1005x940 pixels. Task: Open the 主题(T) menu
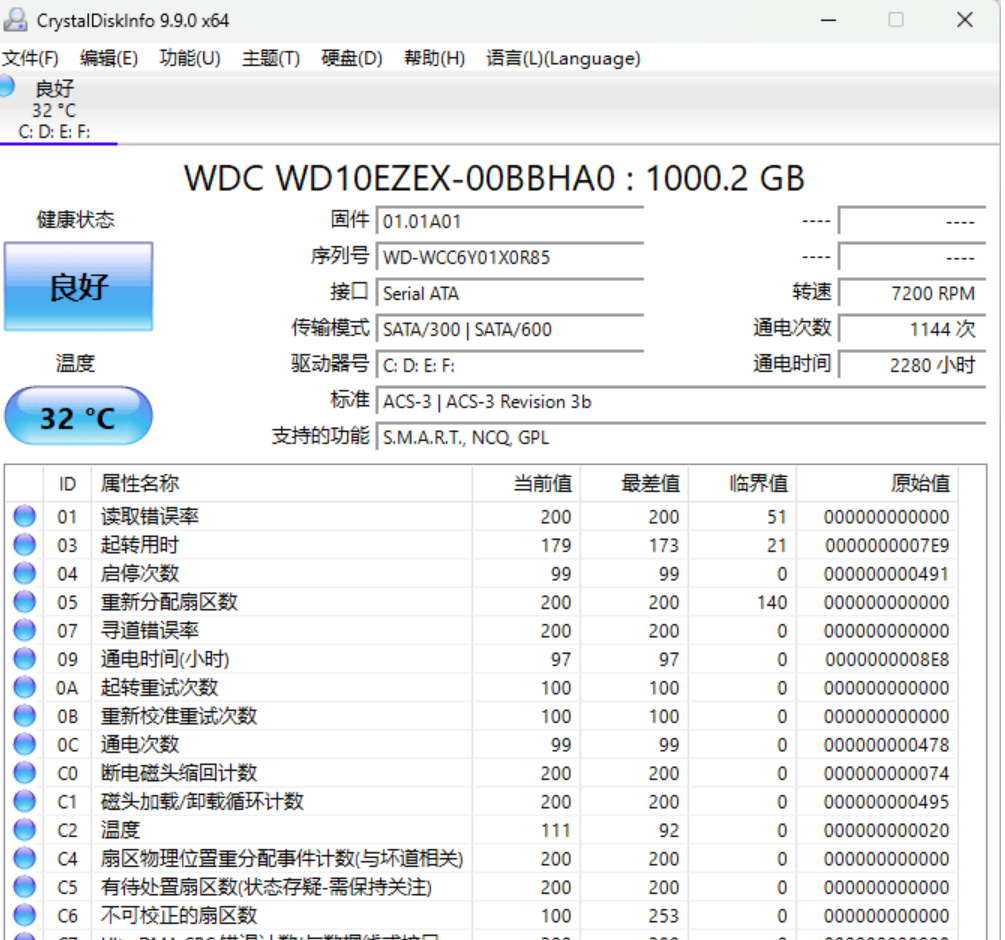[x=270, y=58]
